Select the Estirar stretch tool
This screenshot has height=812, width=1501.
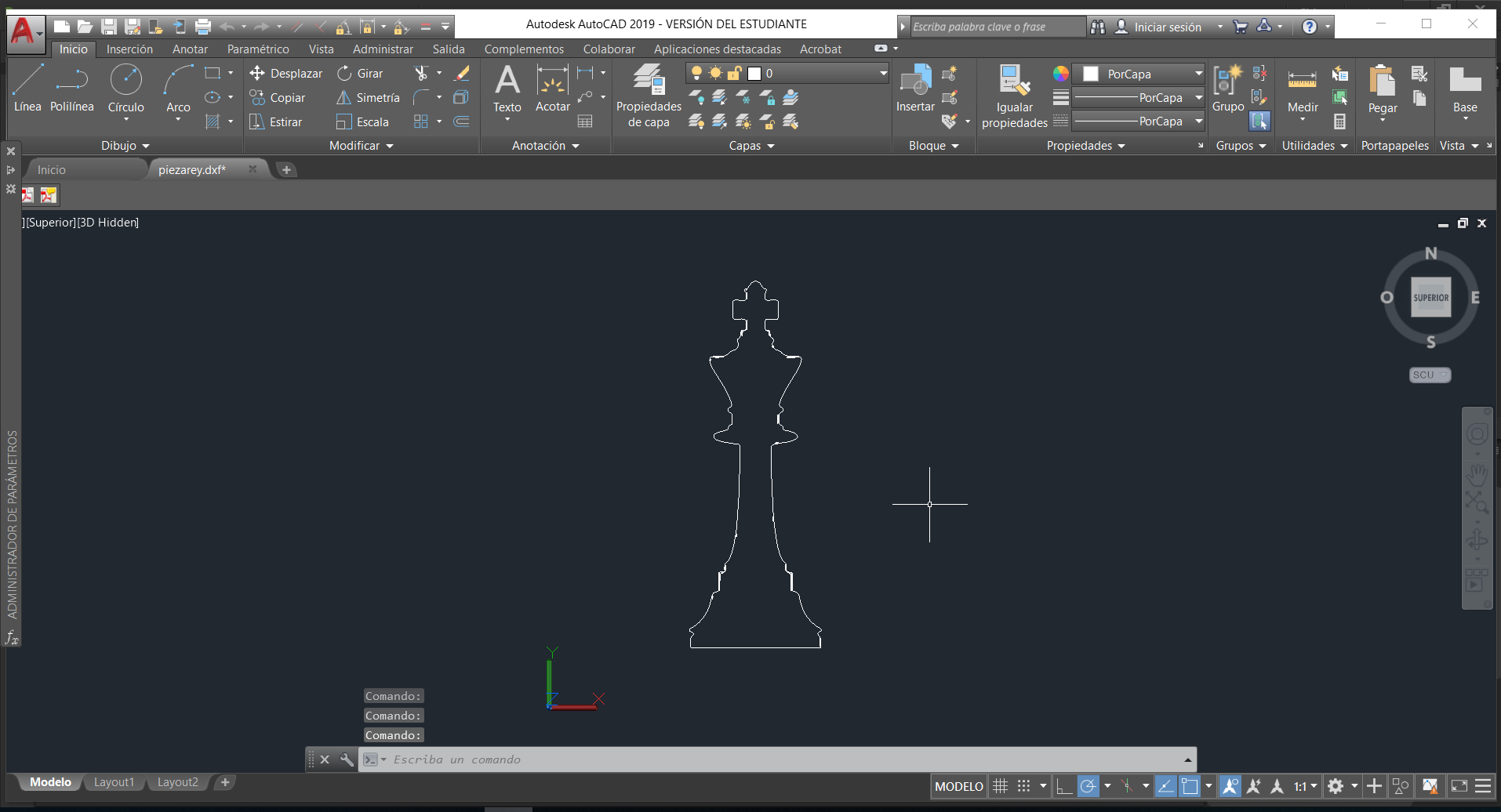click(276, 121)
